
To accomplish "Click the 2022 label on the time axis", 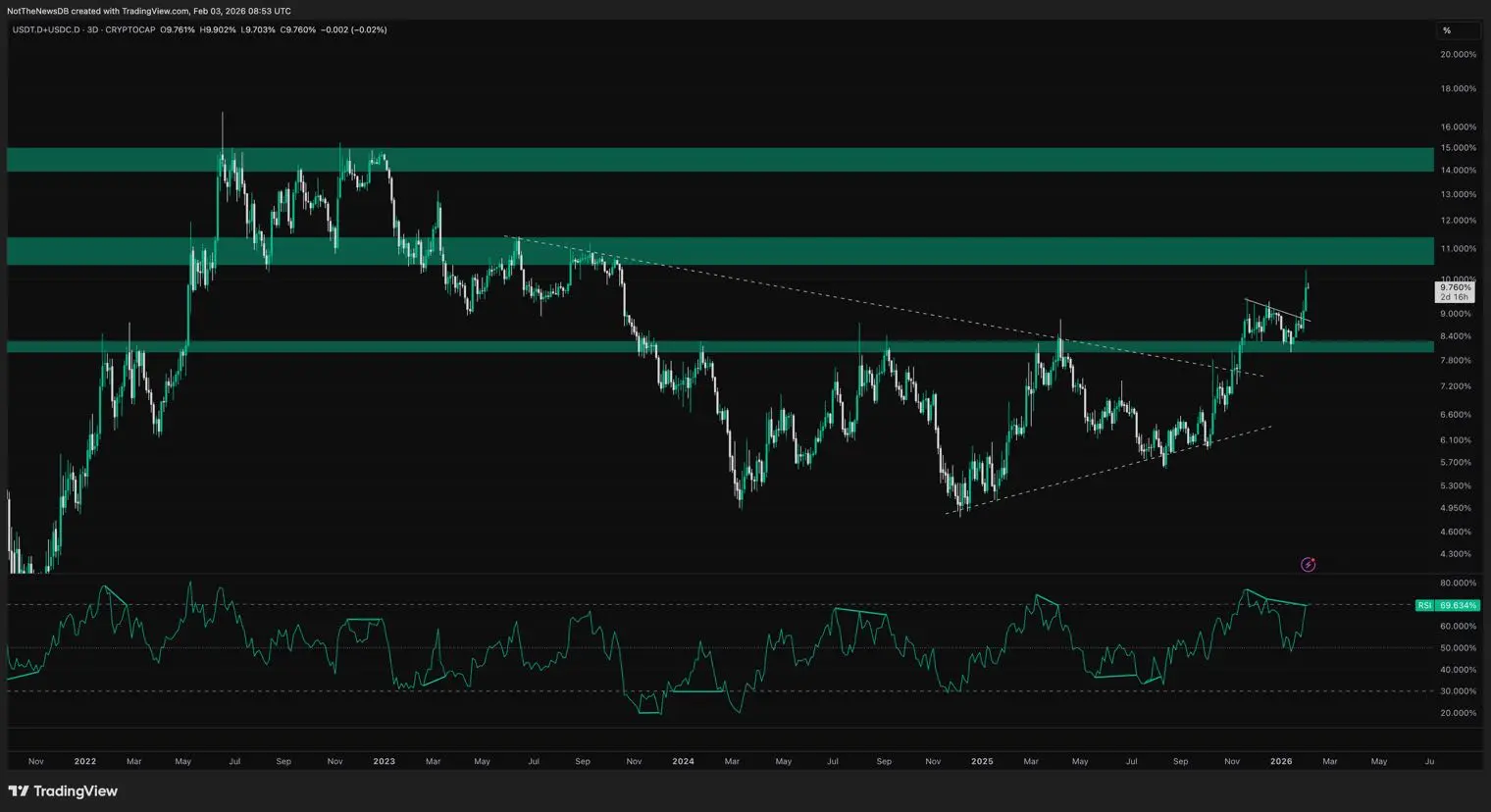I will [85, 761].
